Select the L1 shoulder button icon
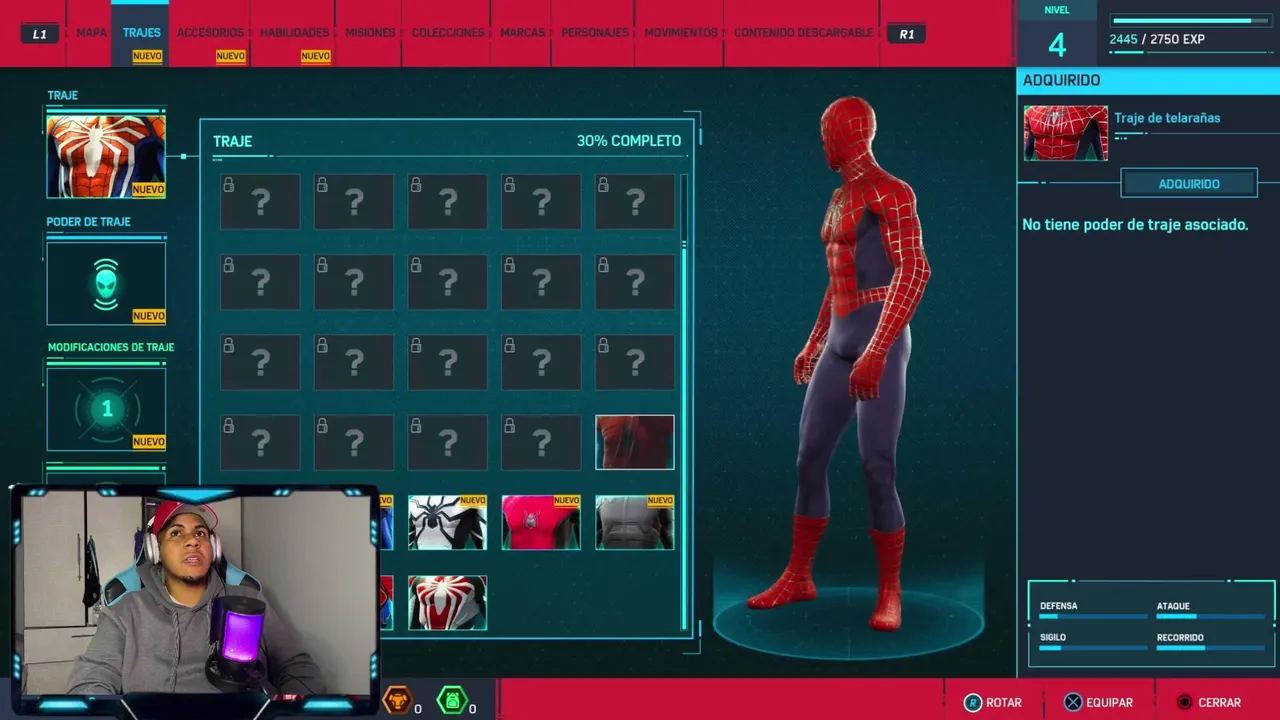Image resolution: width=1280 pixels, height=720 pixels. click(39, 34)
